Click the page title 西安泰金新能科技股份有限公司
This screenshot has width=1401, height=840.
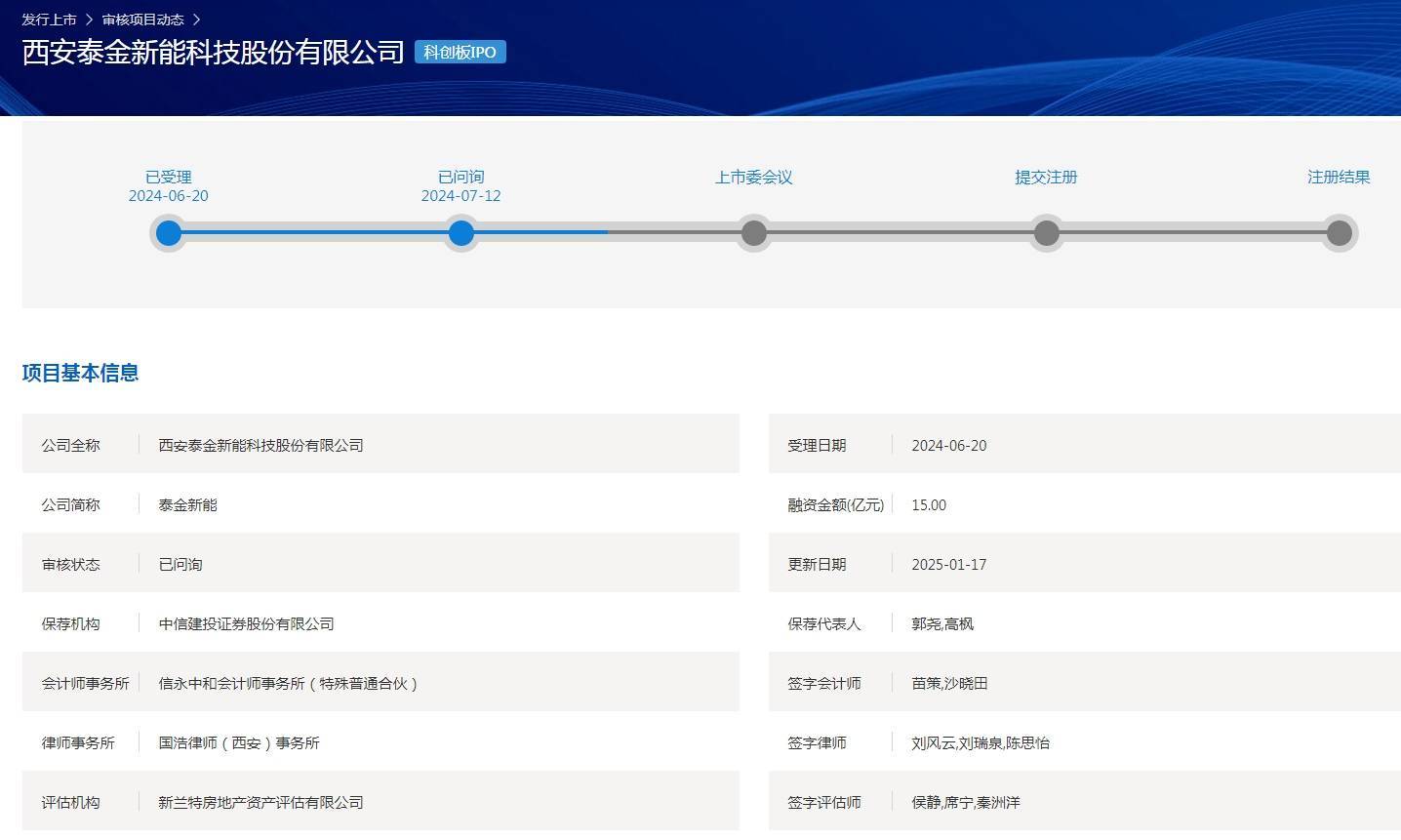213,53
